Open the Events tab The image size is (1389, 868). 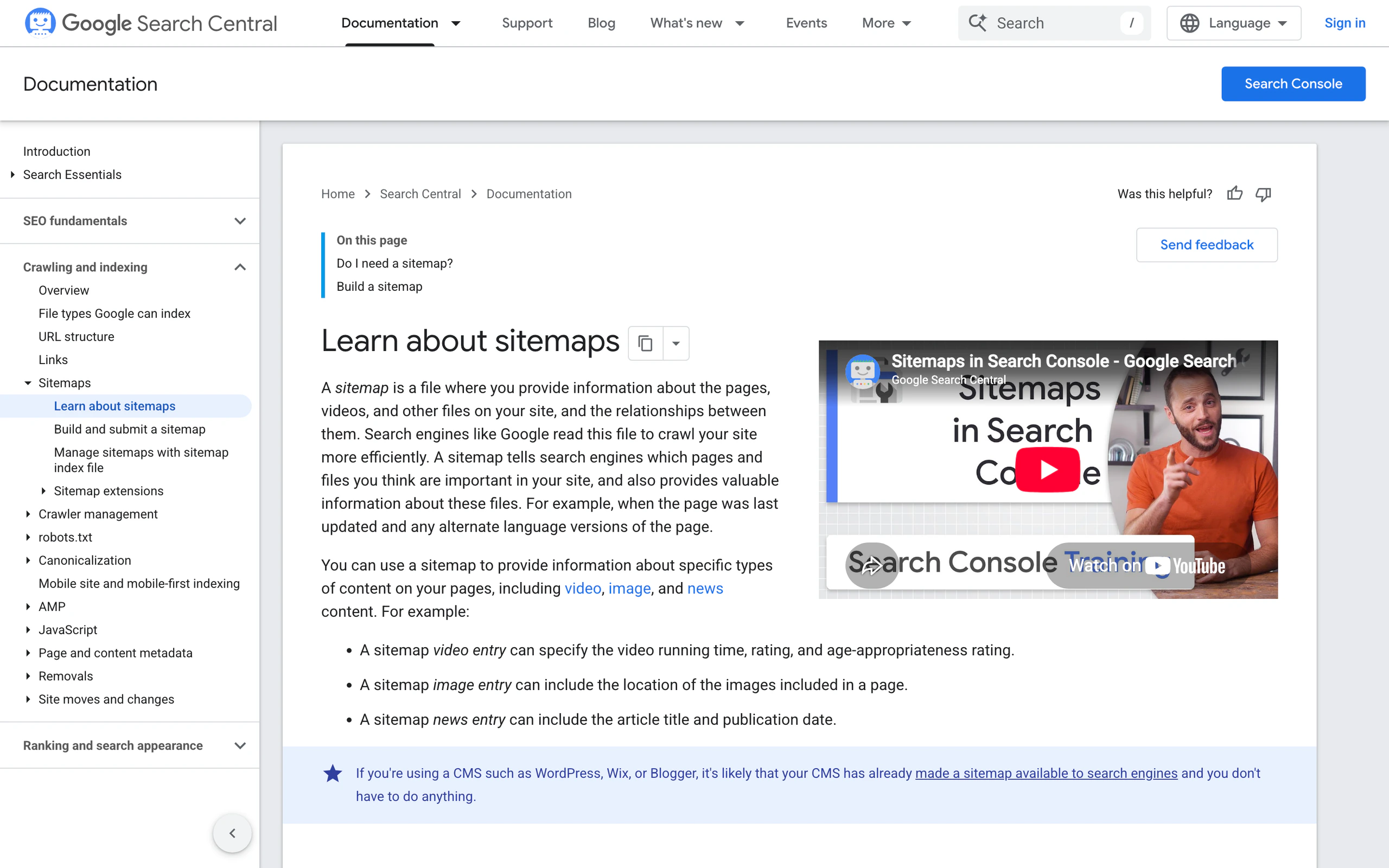click(x=806, y=23)
